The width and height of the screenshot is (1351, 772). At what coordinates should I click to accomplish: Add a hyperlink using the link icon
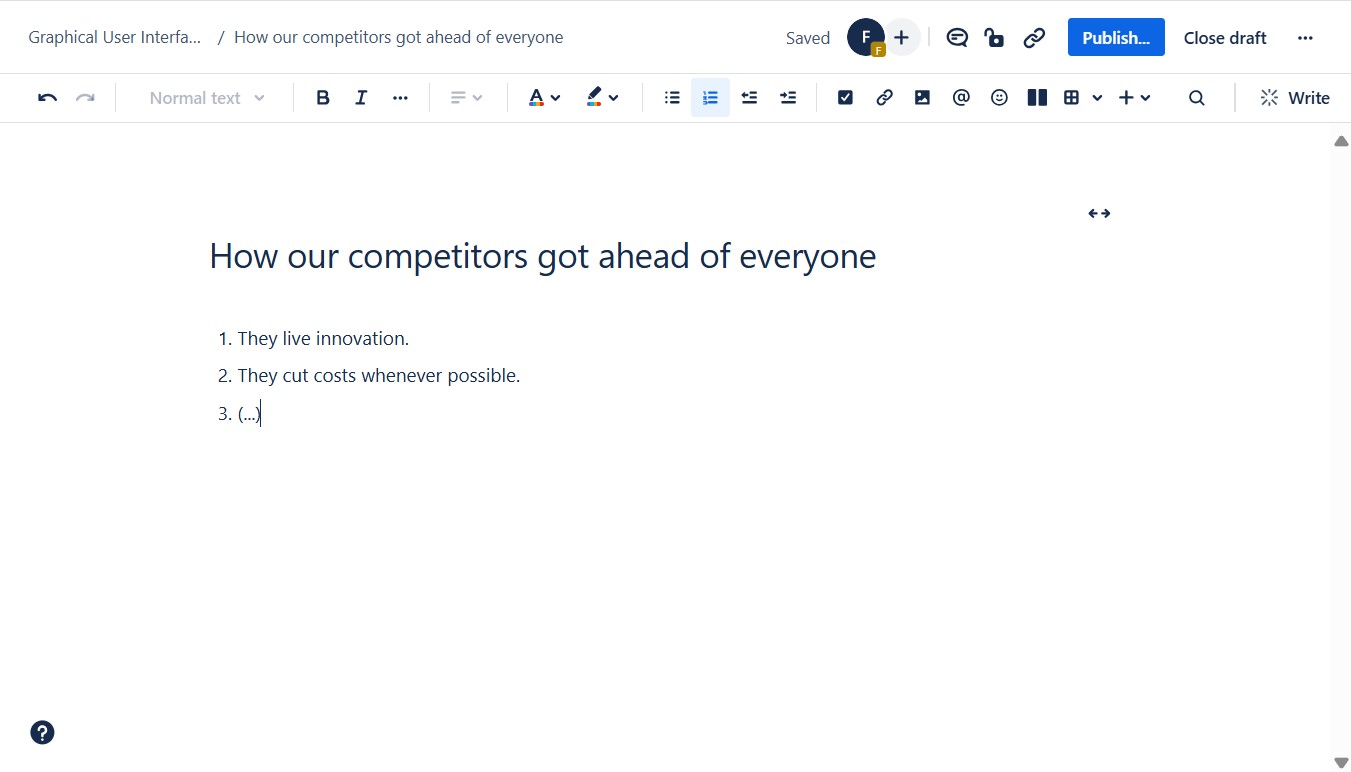pos(884,98)
